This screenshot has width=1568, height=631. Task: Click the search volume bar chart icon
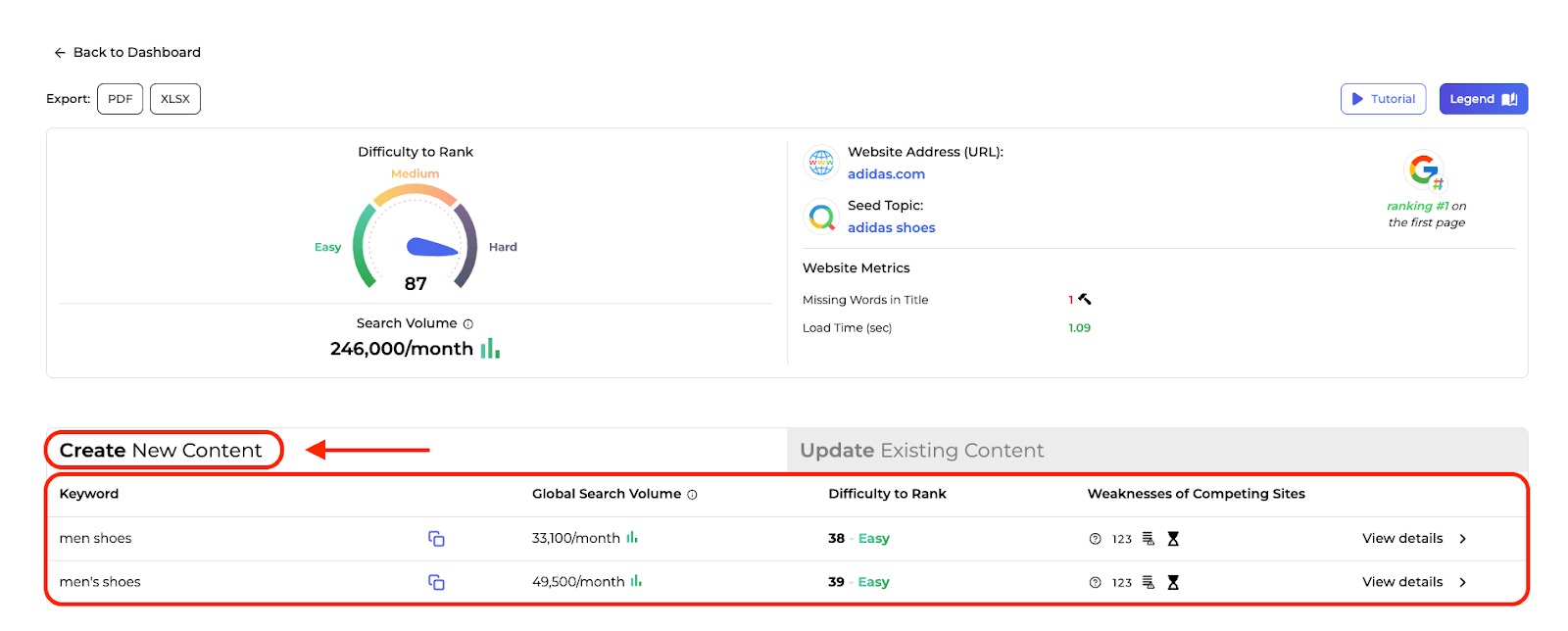coord(490,349)
